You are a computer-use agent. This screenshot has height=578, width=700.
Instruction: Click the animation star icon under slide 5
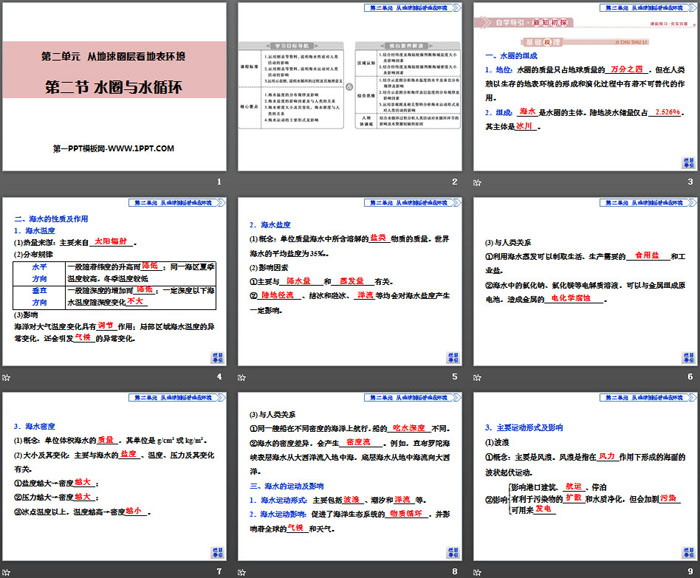[x=242, y=378]
